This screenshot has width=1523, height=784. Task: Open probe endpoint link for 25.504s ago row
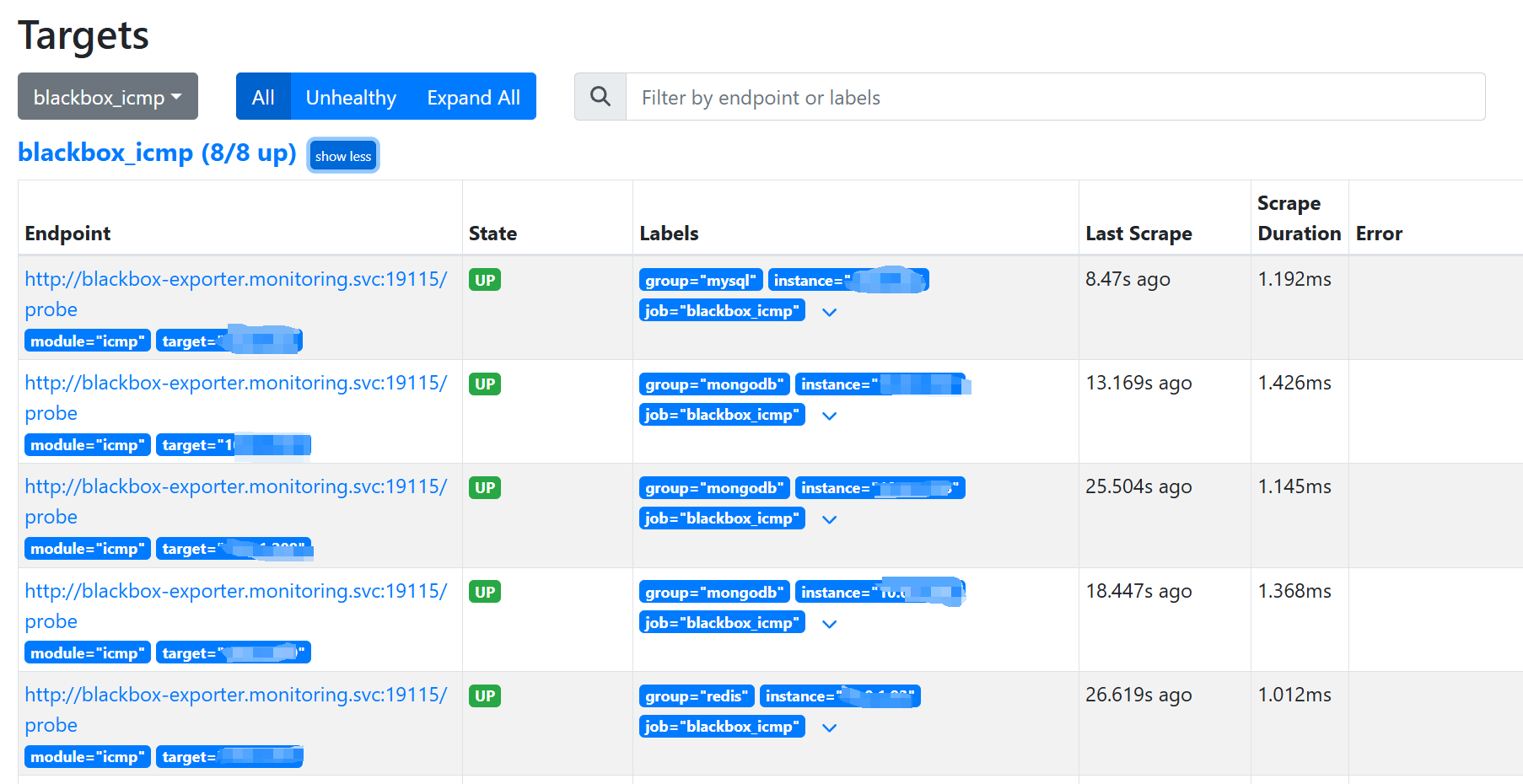click(236, 502)
